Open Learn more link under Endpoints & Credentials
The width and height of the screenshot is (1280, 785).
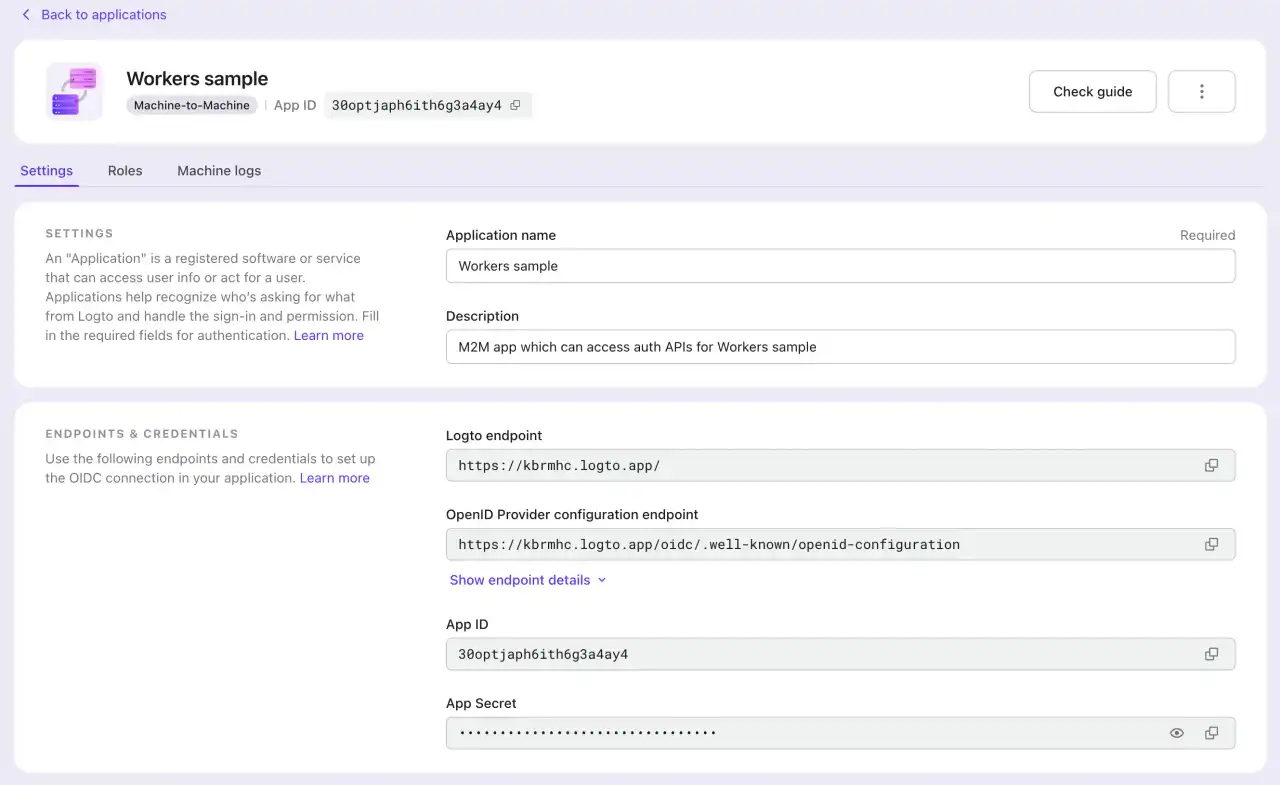click(x=334, y=477)
